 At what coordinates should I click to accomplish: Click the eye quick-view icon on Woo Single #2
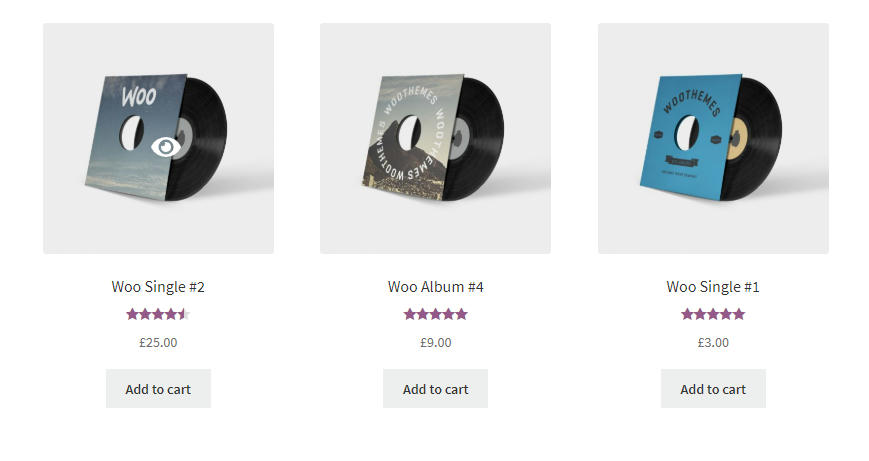coord(166,147)
